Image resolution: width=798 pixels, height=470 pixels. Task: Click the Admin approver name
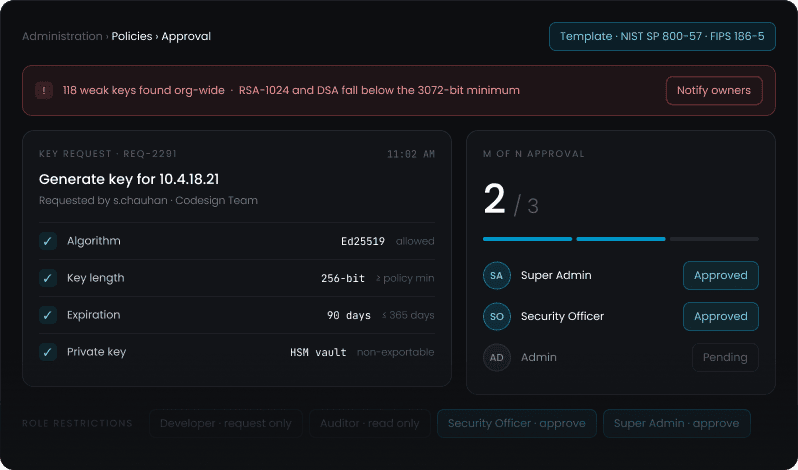(538, 358)
